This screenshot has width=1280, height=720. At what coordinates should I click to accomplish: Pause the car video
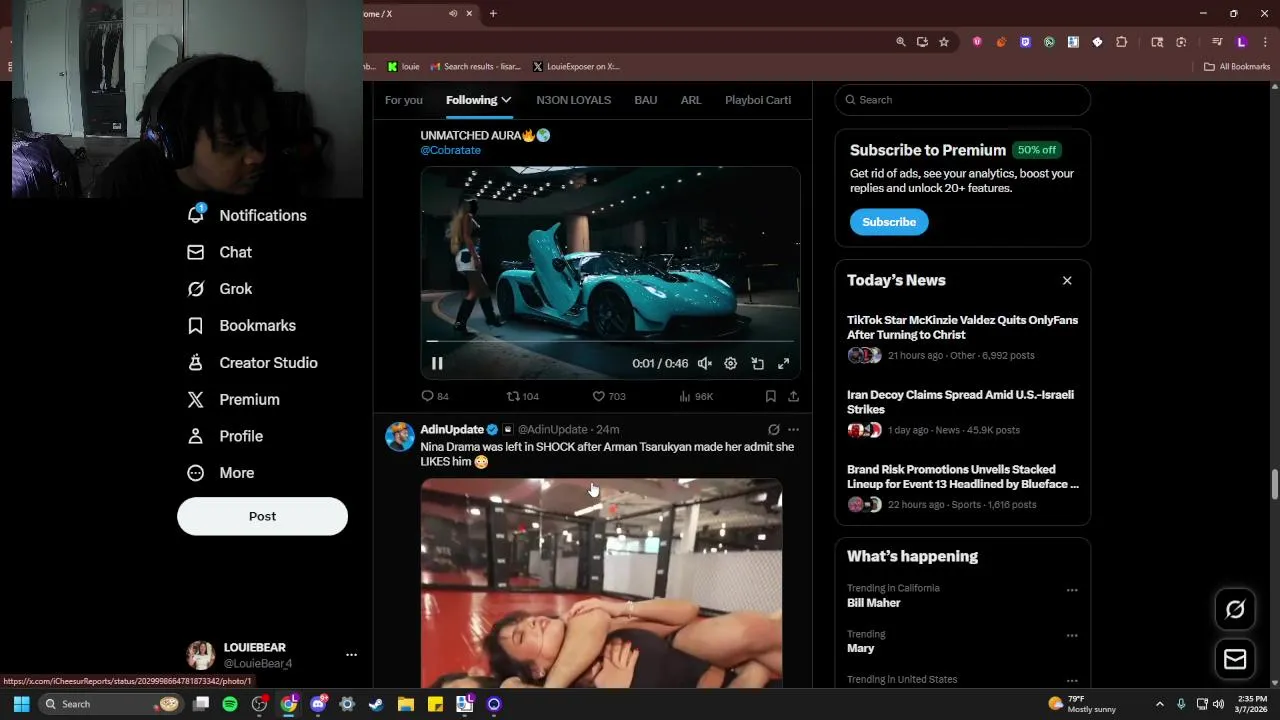[x=437, y=364]
